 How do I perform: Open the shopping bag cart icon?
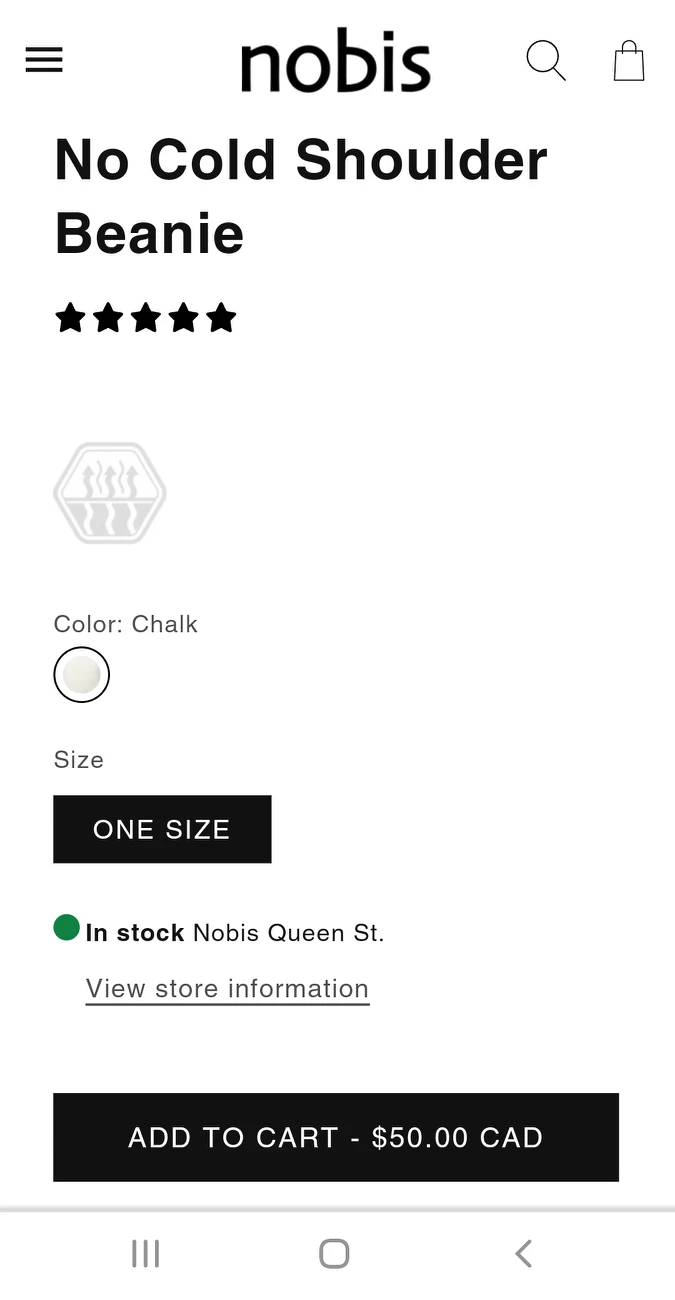click(x=628, y=60)
